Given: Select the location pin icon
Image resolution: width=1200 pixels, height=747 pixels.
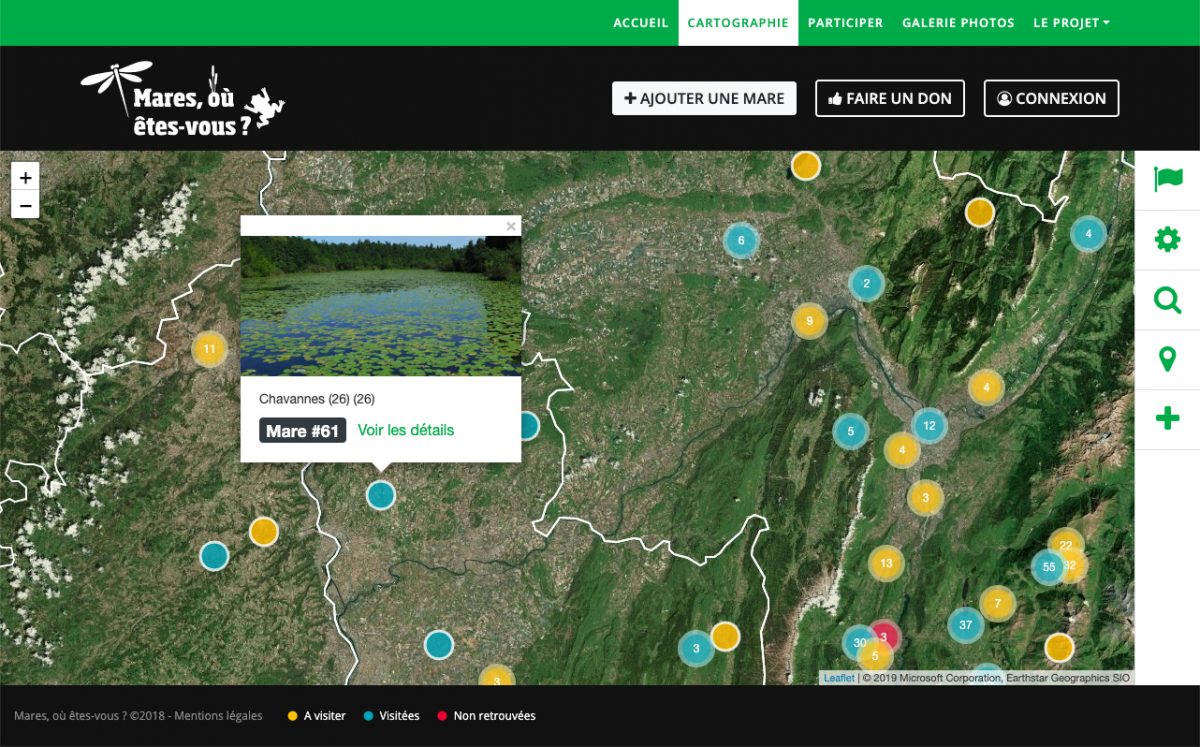Looking at the screenshot, I should tap(1167, 360).
